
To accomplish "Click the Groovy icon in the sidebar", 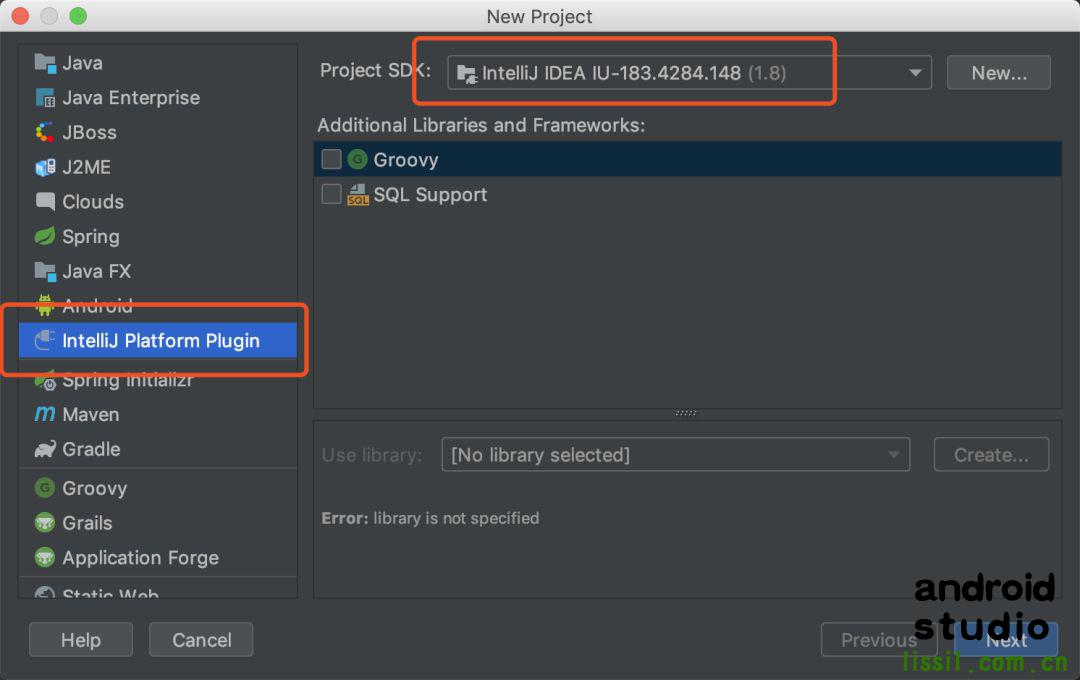I will 45,488.
